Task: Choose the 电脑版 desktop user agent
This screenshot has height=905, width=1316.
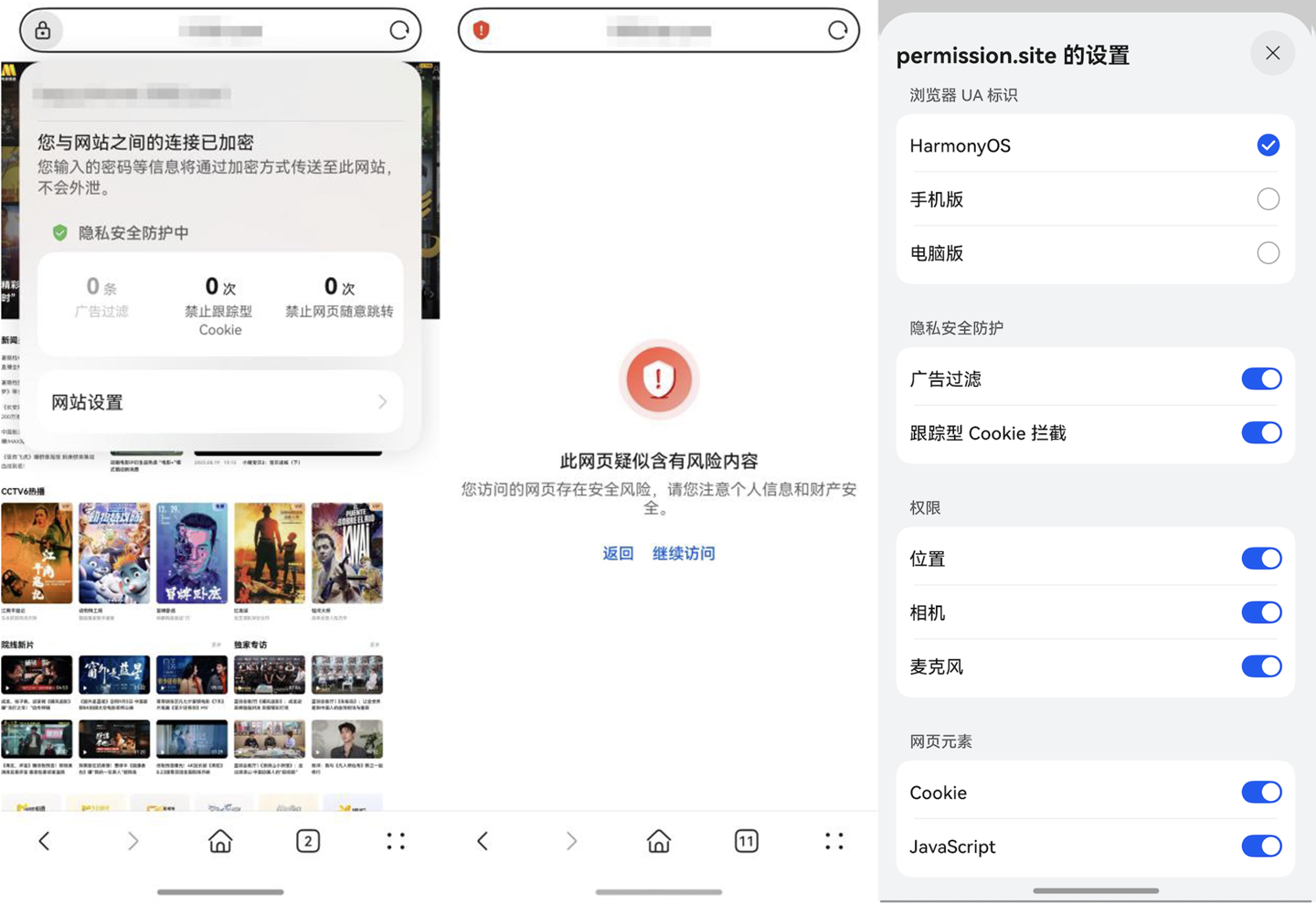Action: pyautogui.click(x=1268, y=253)
